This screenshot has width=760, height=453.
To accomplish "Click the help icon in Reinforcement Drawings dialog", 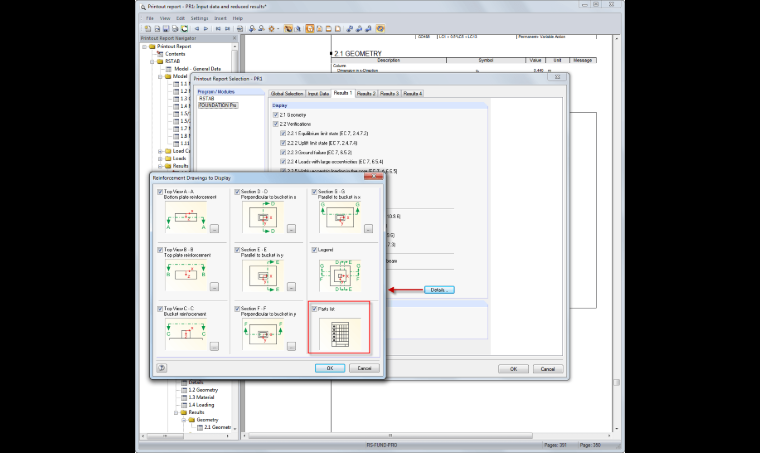I will coord(162,368).
